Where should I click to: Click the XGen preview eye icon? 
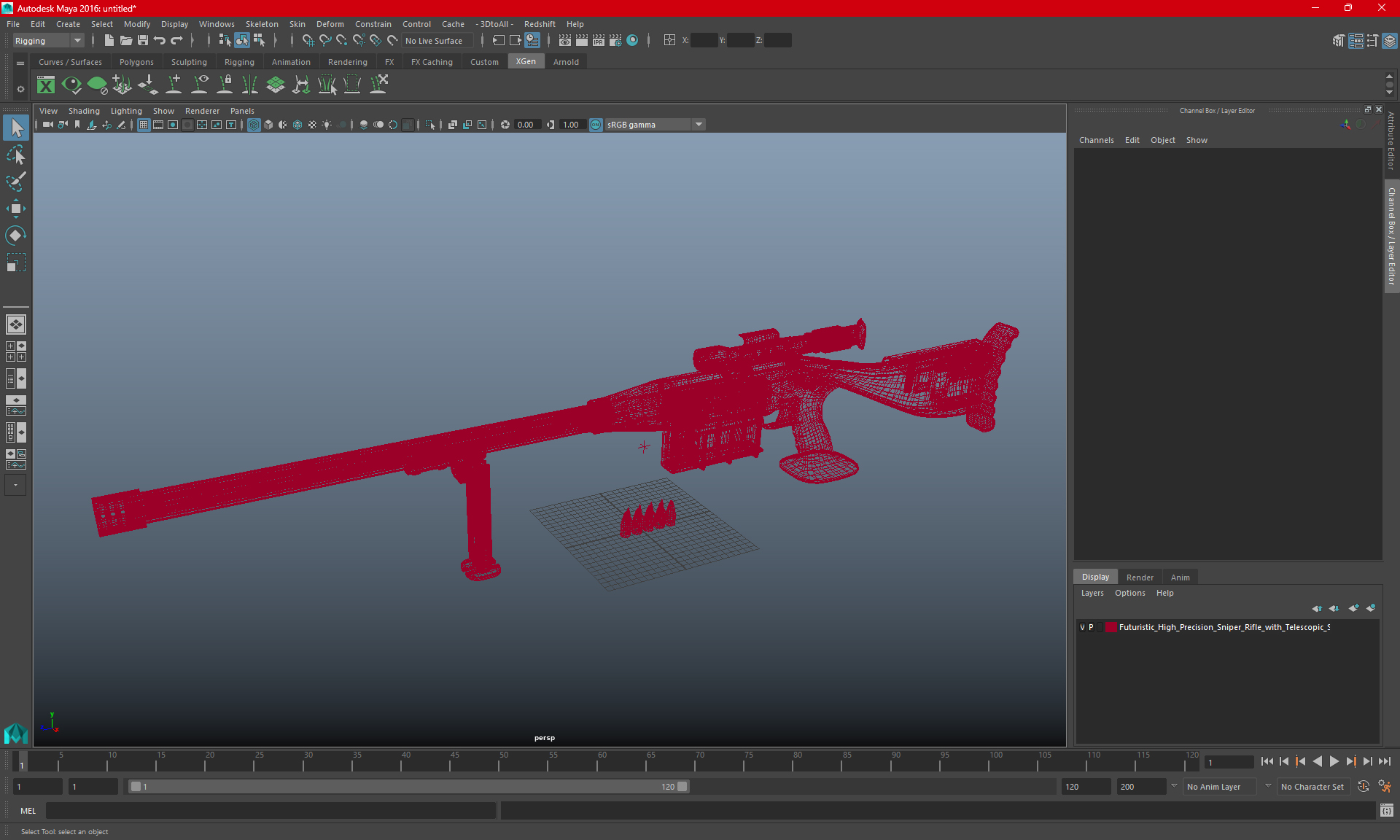click(71, 85)
